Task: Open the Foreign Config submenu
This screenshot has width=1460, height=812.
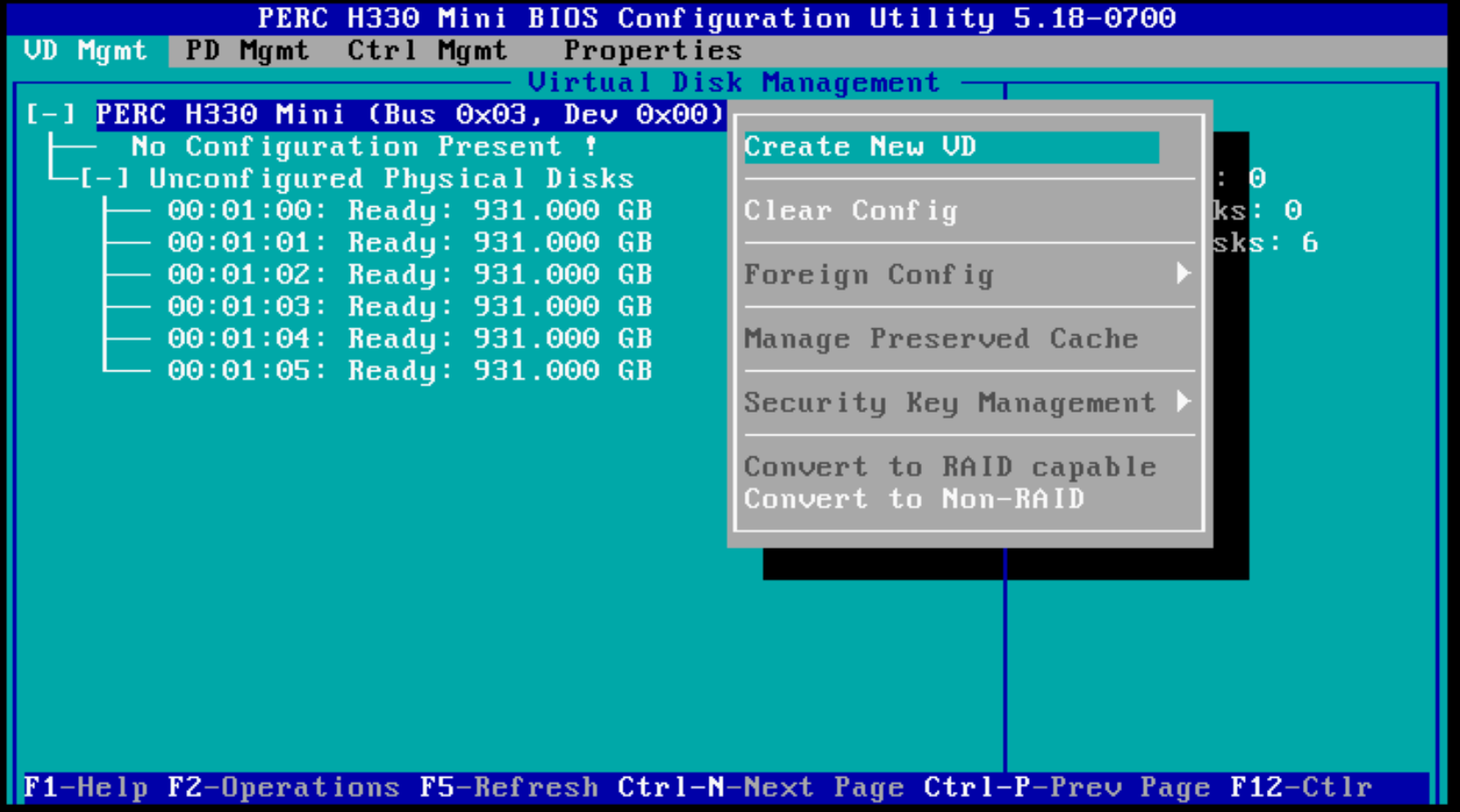Action: pos(969,275)
